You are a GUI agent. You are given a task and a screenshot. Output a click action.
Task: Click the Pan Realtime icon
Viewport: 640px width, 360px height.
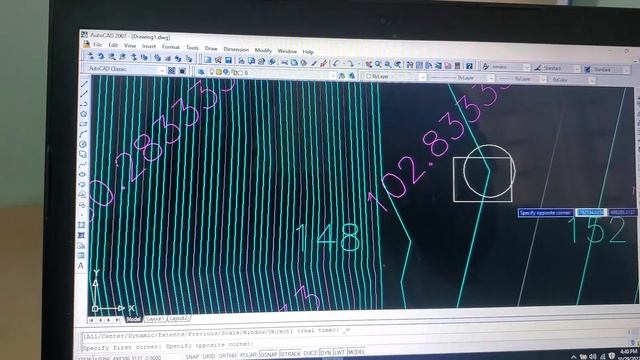point(368,64)
